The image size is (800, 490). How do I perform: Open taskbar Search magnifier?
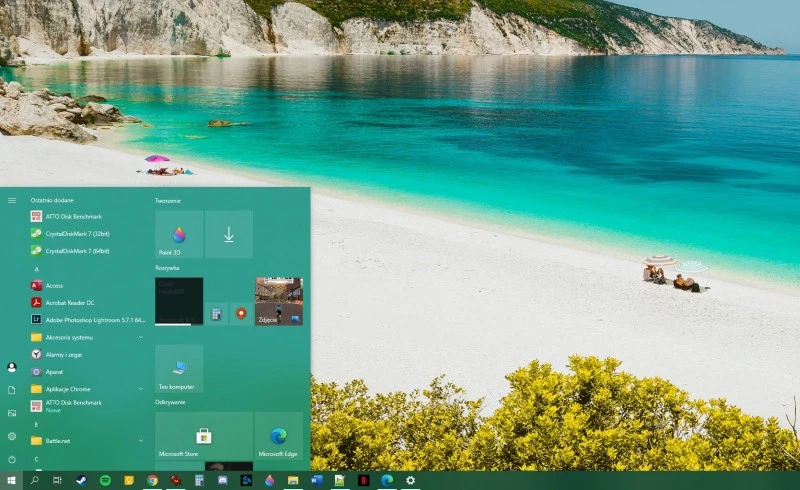click(35, 480)
